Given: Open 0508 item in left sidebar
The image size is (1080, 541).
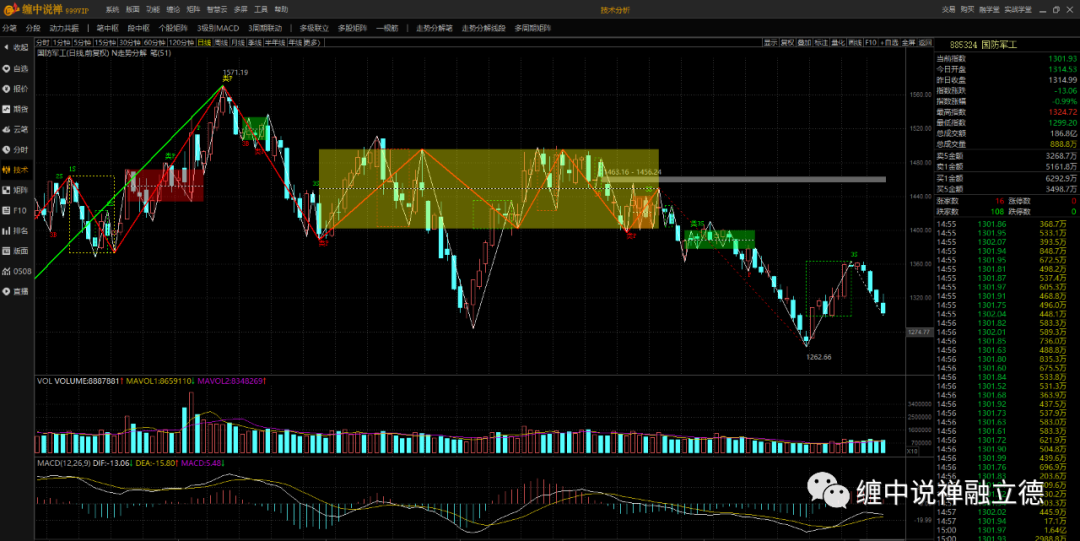Looking at the screenshot, I should tap(16, 271).
